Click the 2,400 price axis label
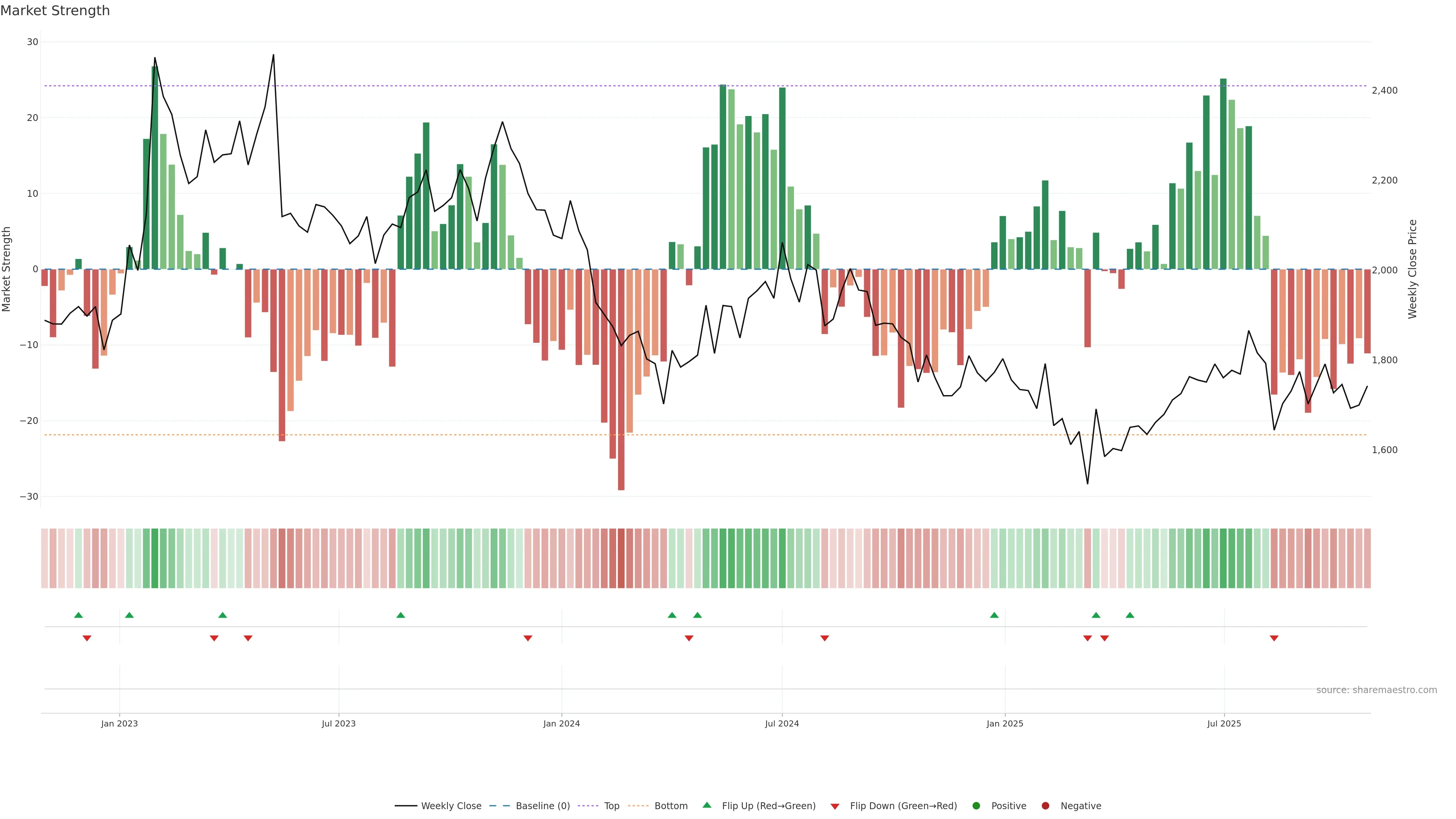 click(x=1384, y=91)
